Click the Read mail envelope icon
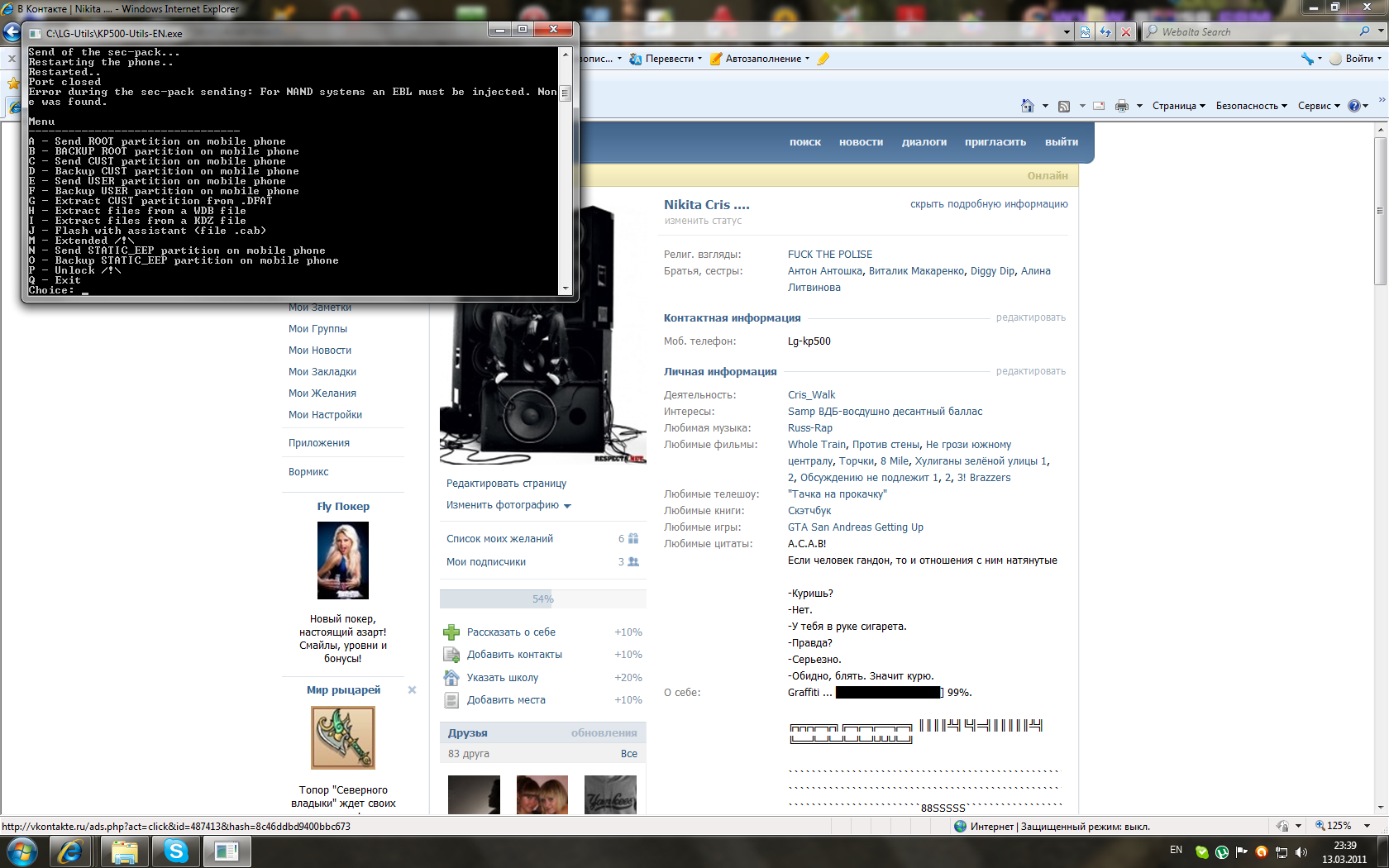Screen dimensions: 1389x868 (1099, 106)
